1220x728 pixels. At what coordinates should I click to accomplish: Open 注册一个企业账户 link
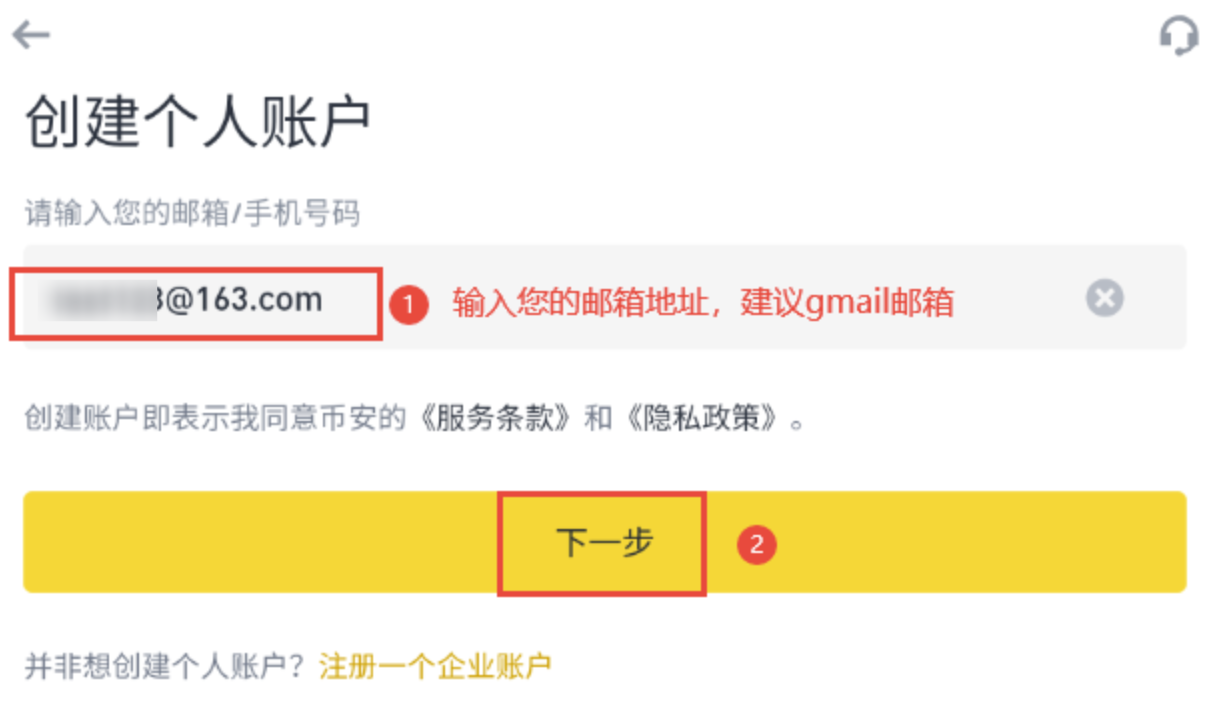(x=435, y=665)
